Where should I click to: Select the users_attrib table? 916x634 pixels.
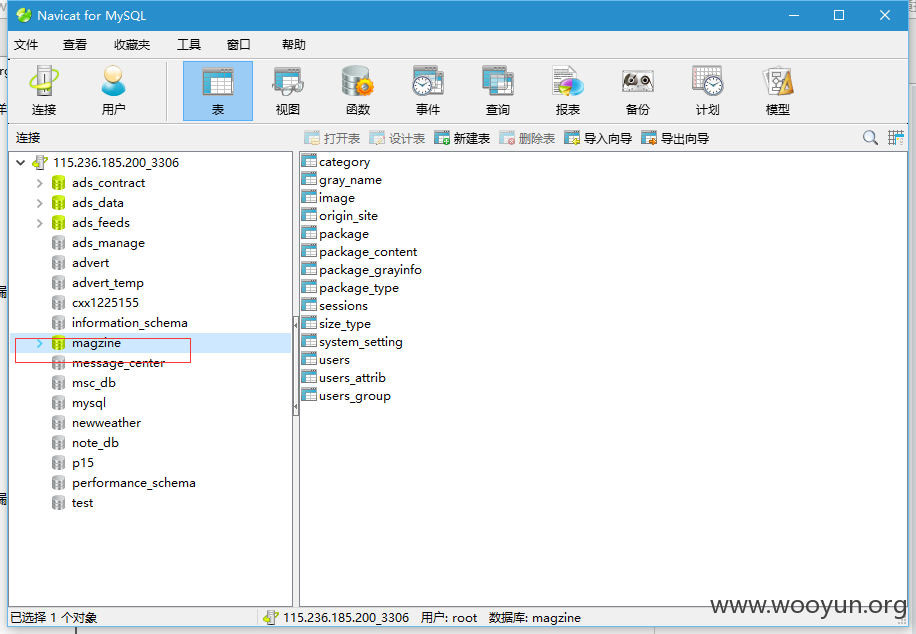(344, 378)
